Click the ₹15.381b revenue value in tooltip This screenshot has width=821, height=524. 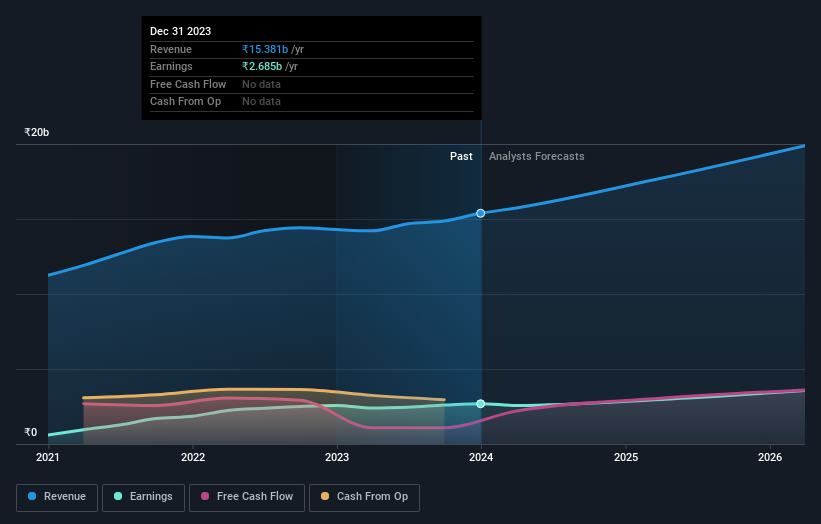coord(265,49)
